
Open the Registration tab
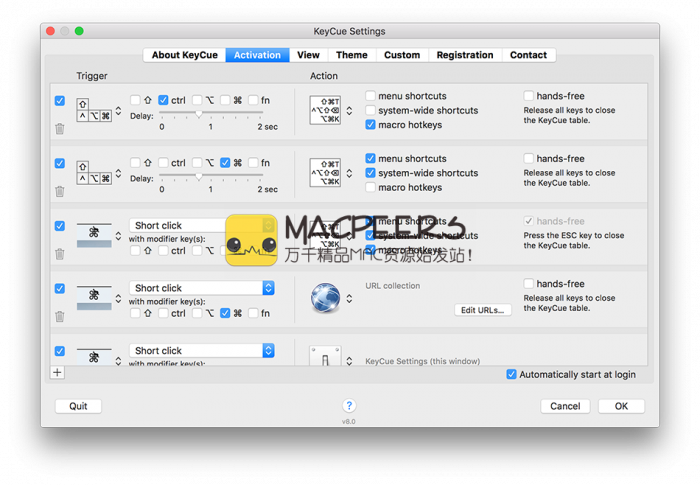[464, 55]
